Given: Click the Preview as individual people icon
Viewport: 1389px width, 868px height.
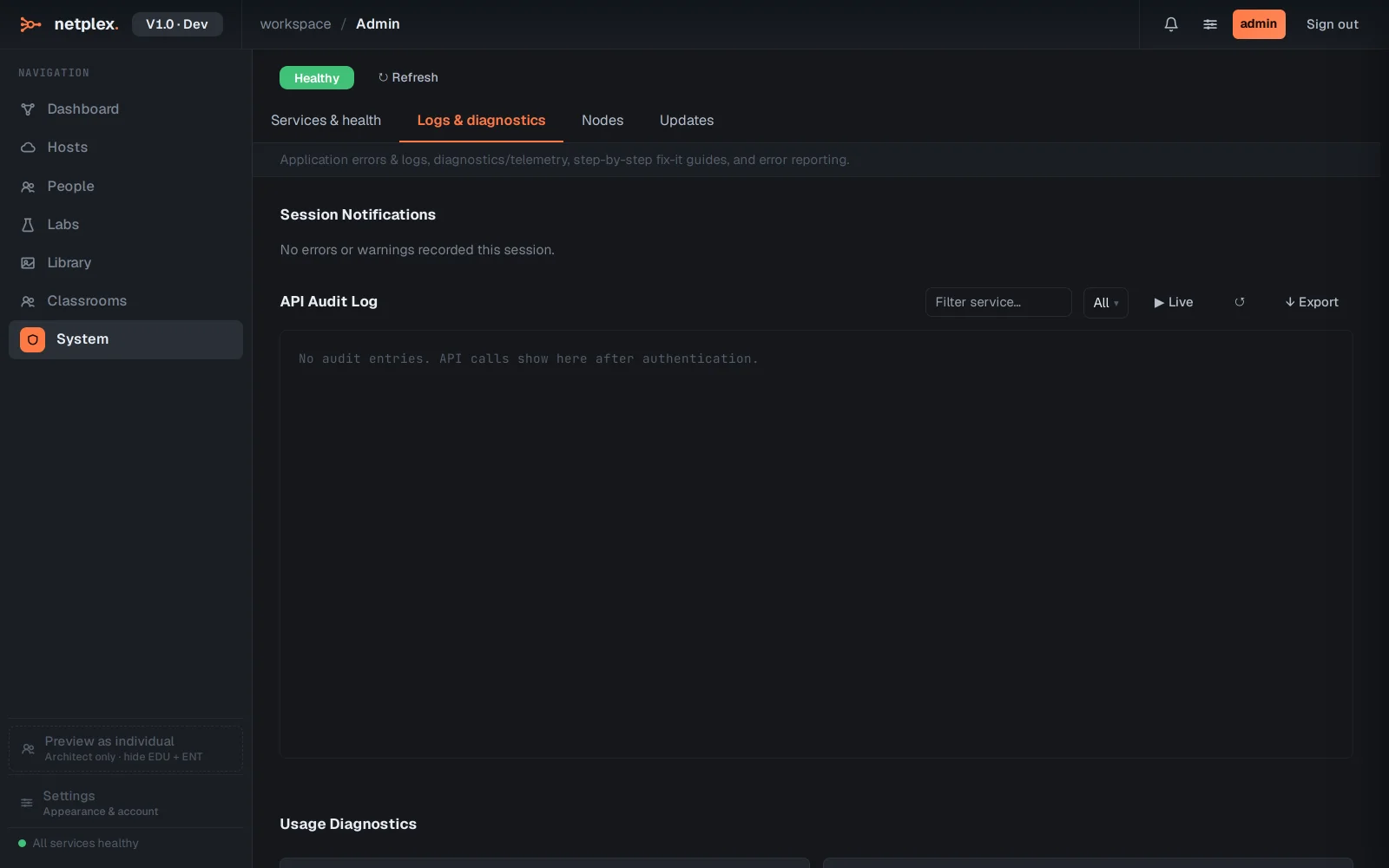Looking at the screenshot, I should coord(28,748).
